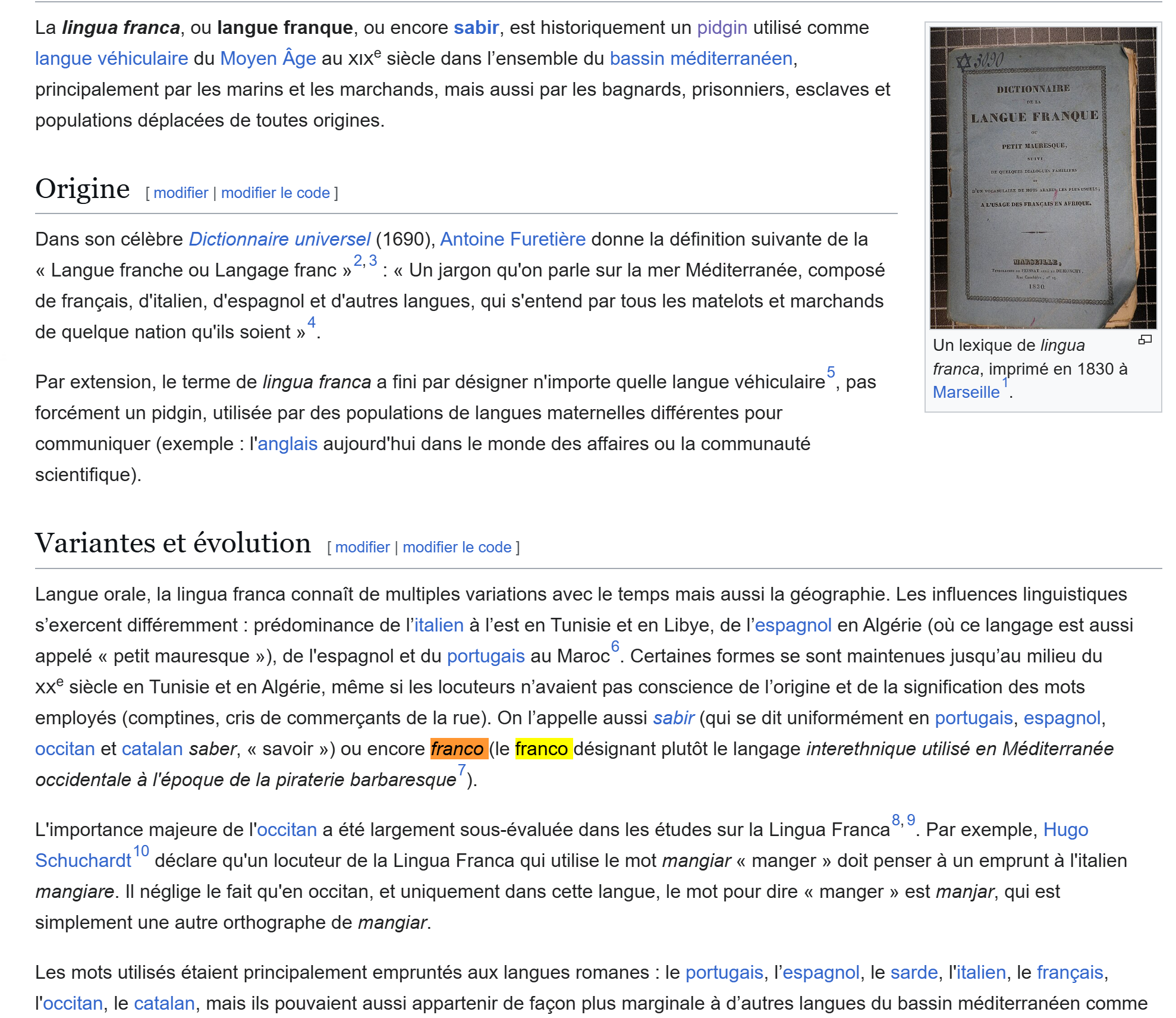Image resolution: width=1176 pixels, height=1018 pixels.
Task: Click the 'Origine' section heading
Action: point(83,189)
